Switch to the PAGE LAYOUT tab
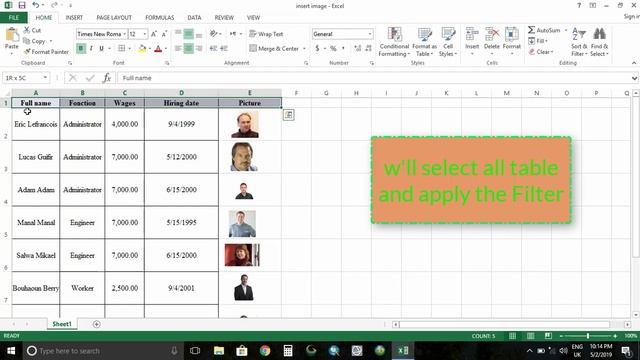 (x=114, y=18)
